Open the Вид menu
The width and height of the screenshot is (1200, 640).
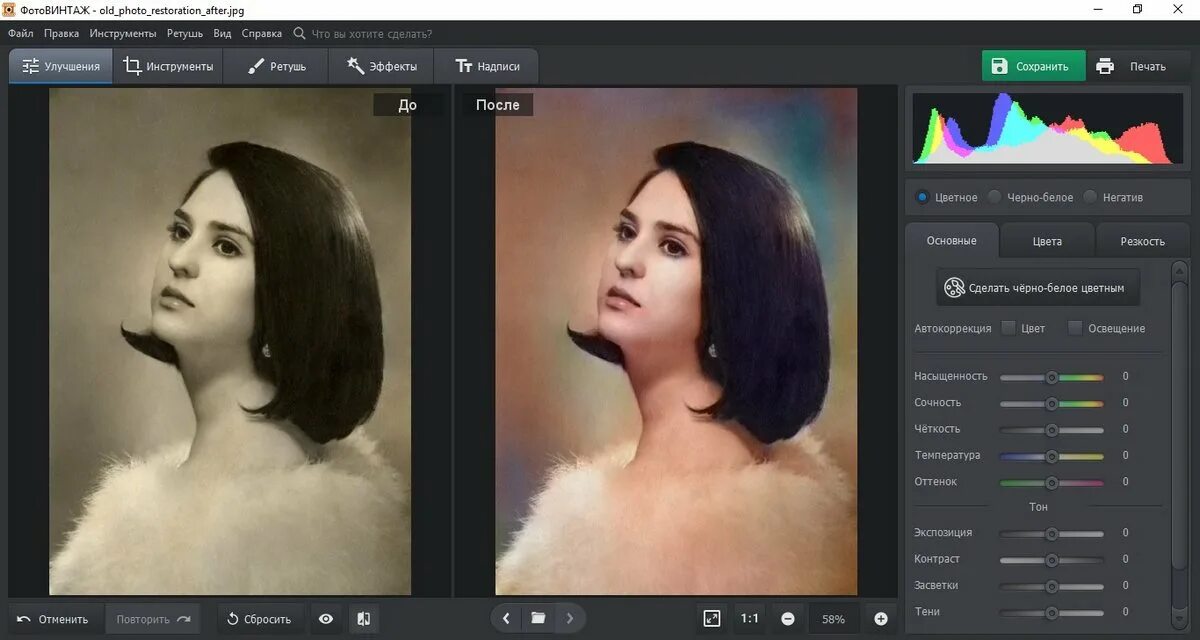(x=222, y=33)
